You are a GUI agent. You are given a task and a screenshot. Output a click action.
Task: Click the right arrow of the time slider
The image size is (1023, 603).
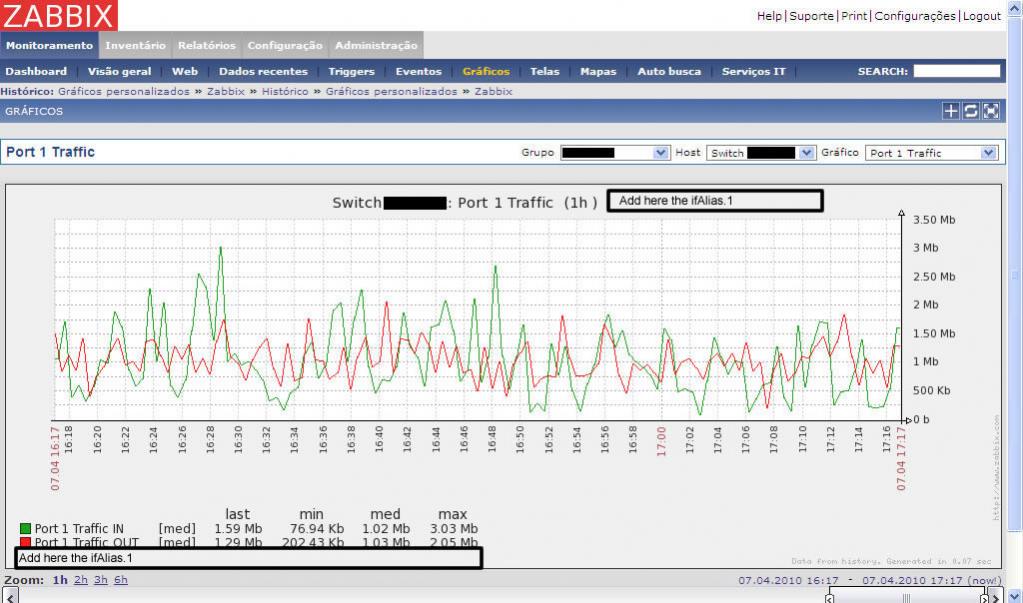[983, 597]
